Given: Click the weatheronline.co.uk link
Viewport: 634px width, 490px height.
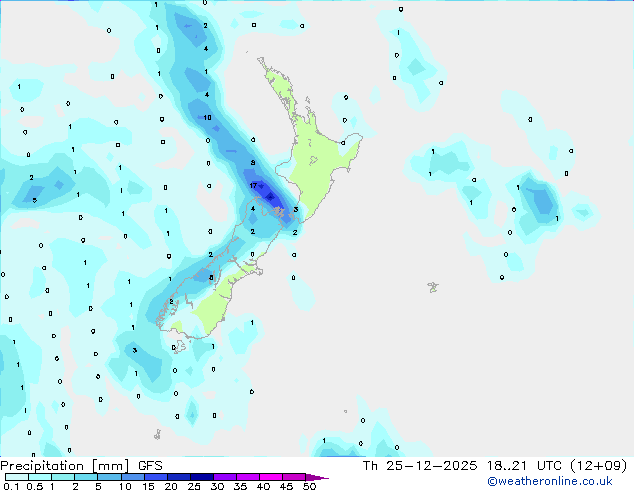Looking at the screenshot, I should pos(550,482).
